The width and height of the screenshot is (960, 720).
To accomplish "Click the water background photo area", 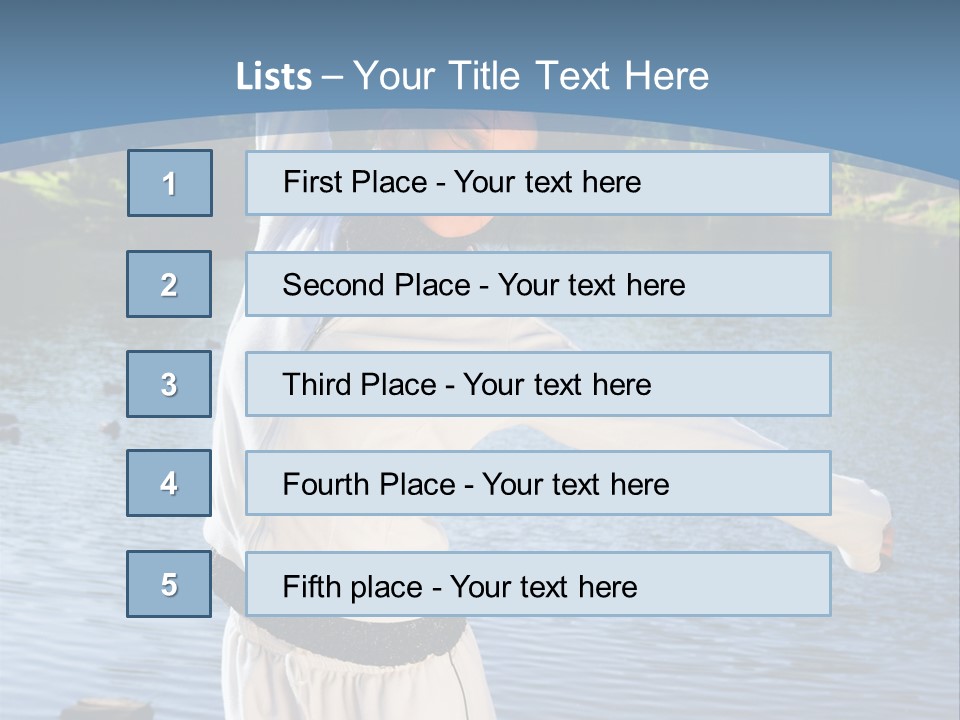I will (x=61, y=490).
